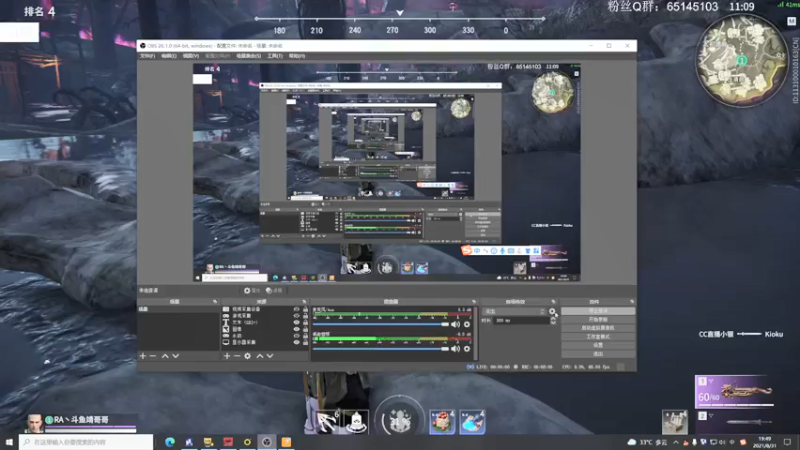
Task: Open the weather widget in system tray
Action: pyautogui.click(x=648, y=442)
